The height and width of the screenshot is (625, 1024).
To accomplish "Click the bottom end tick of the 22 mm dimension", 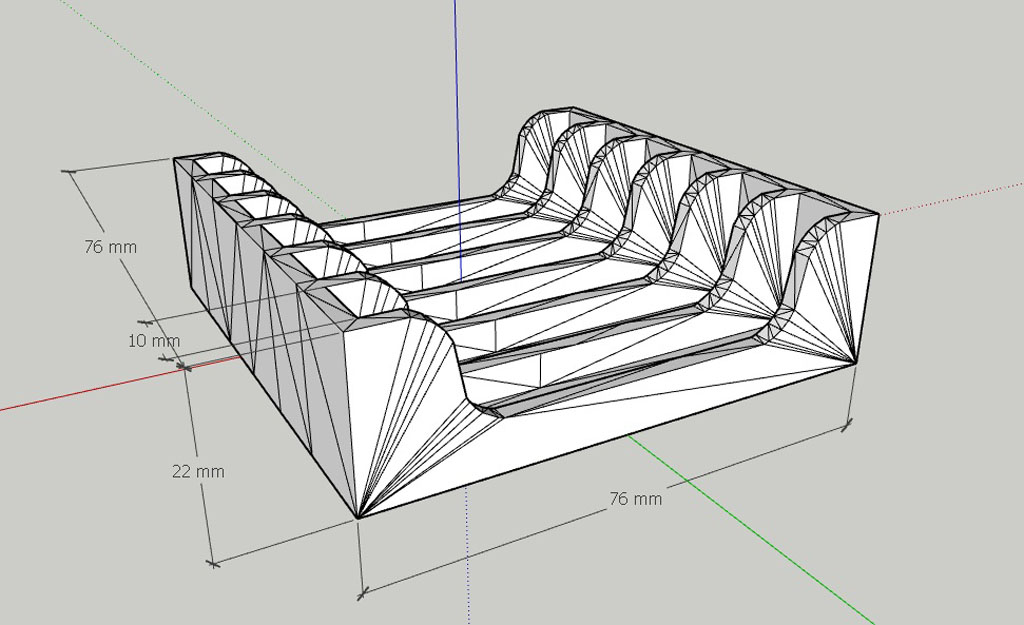I will [212, 564].
